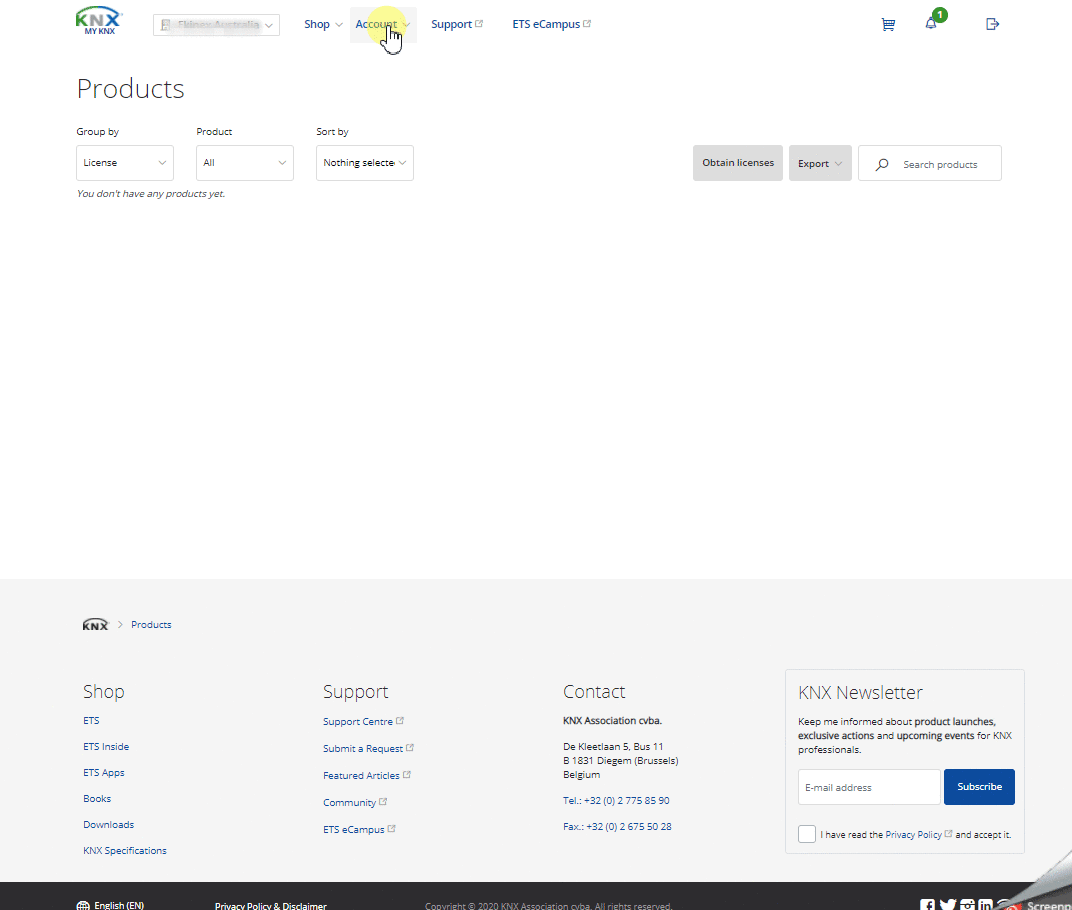This screenshot has height=910, width=1072.
Task: Open the Instagram social icon
Action: [x=967, y=905]
